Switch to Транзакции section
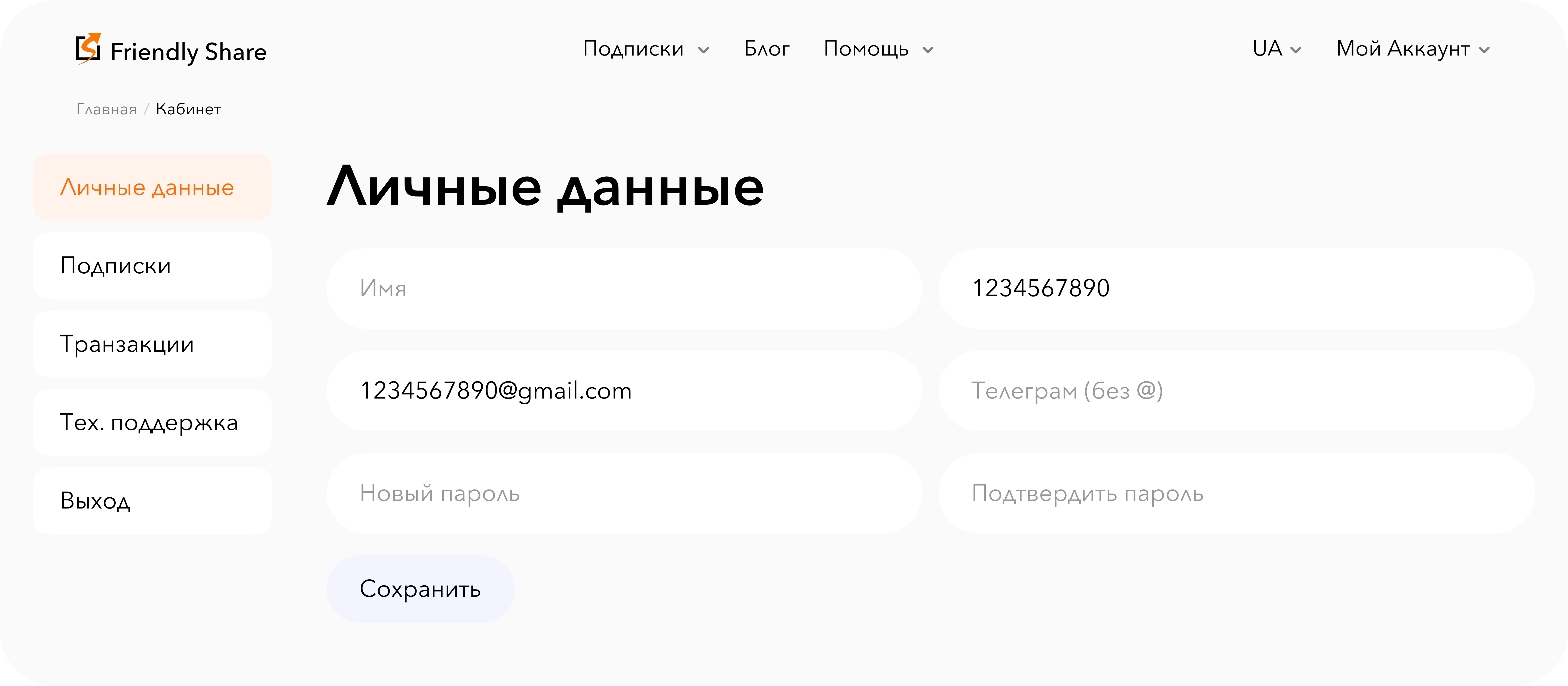1568x686 pixels. coord(152,344)
